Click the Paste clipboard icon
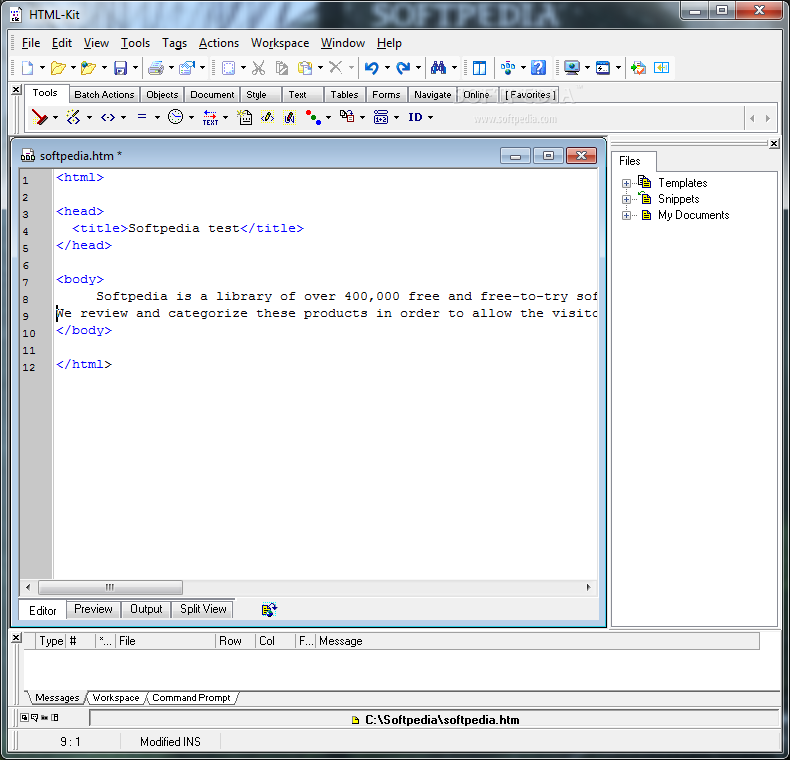The width and height of the screenshot is (790, 760). click(305, 68)
